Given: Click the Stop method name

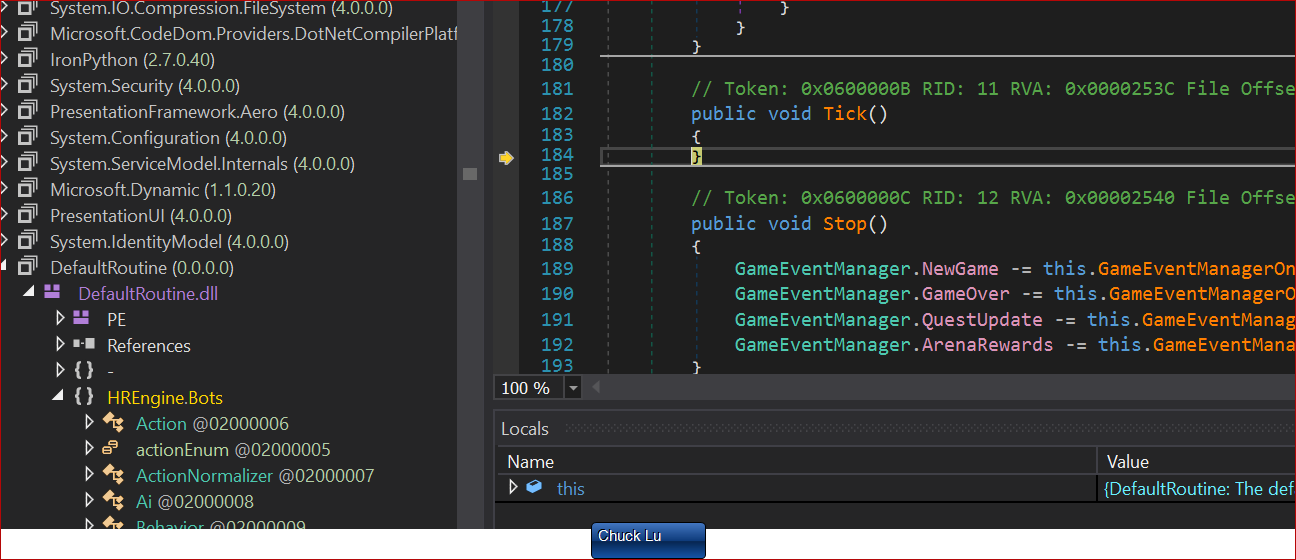Looking at the screenshot, I should 845,223.
